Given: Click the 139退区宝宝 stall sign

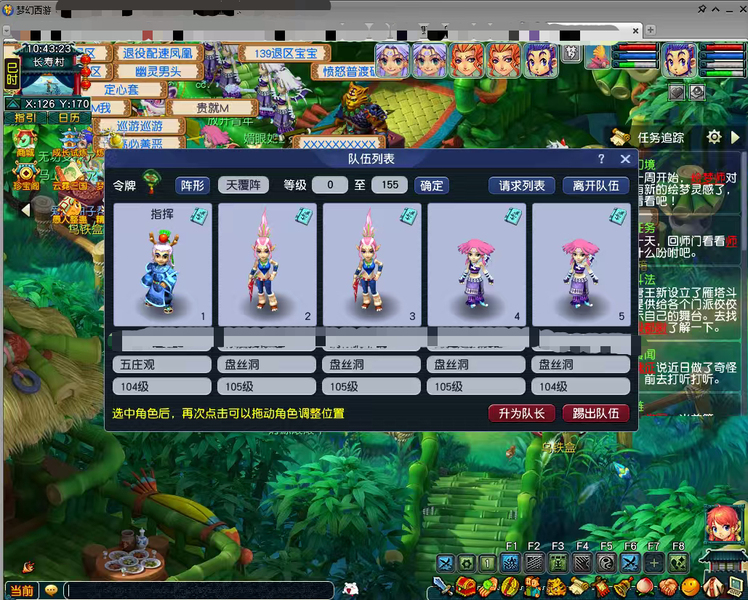Looking at the screenshot, I should (x=285, y=53).
